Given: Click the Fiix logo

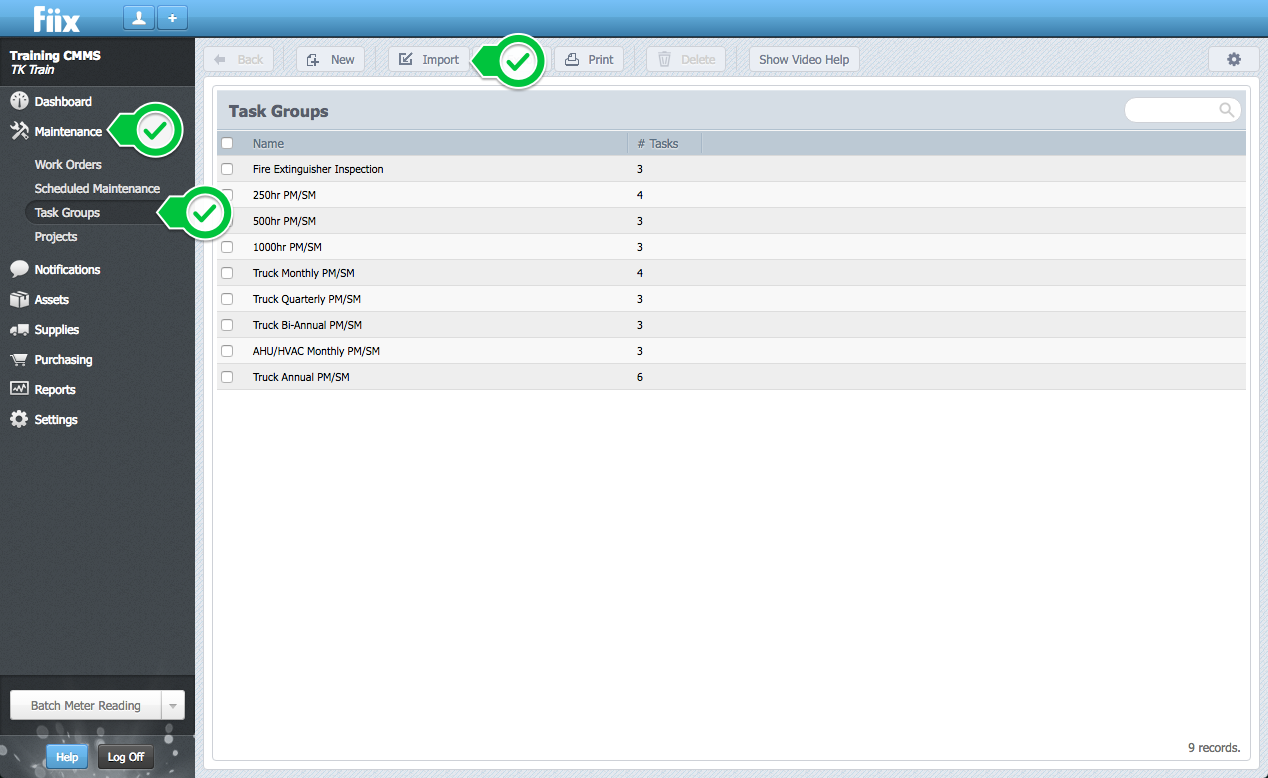Looking at the screenshot, I should click(x=56, y=18).
